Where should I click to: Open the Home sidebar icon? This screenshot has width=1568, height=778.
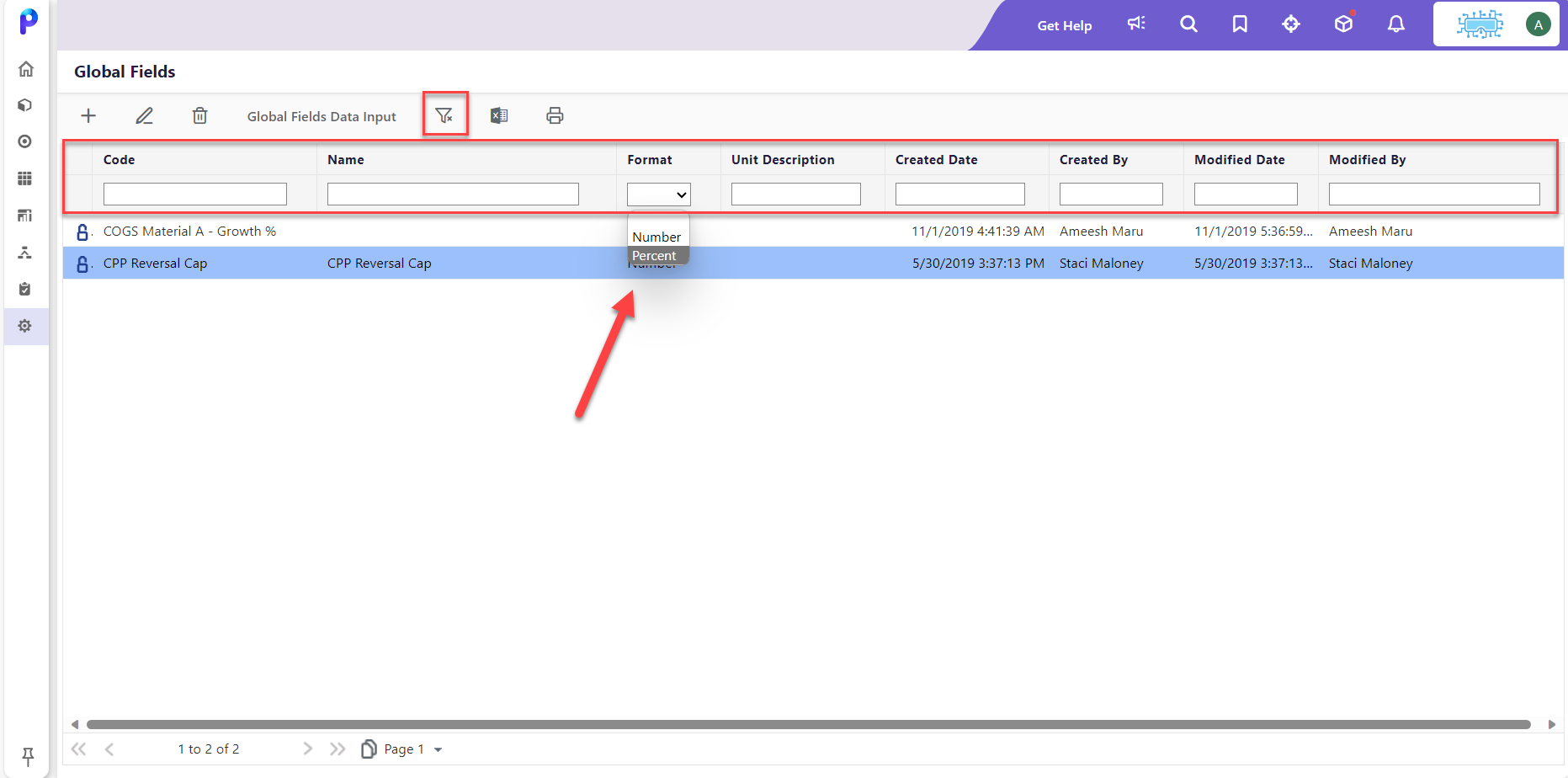tap(26, 69)
